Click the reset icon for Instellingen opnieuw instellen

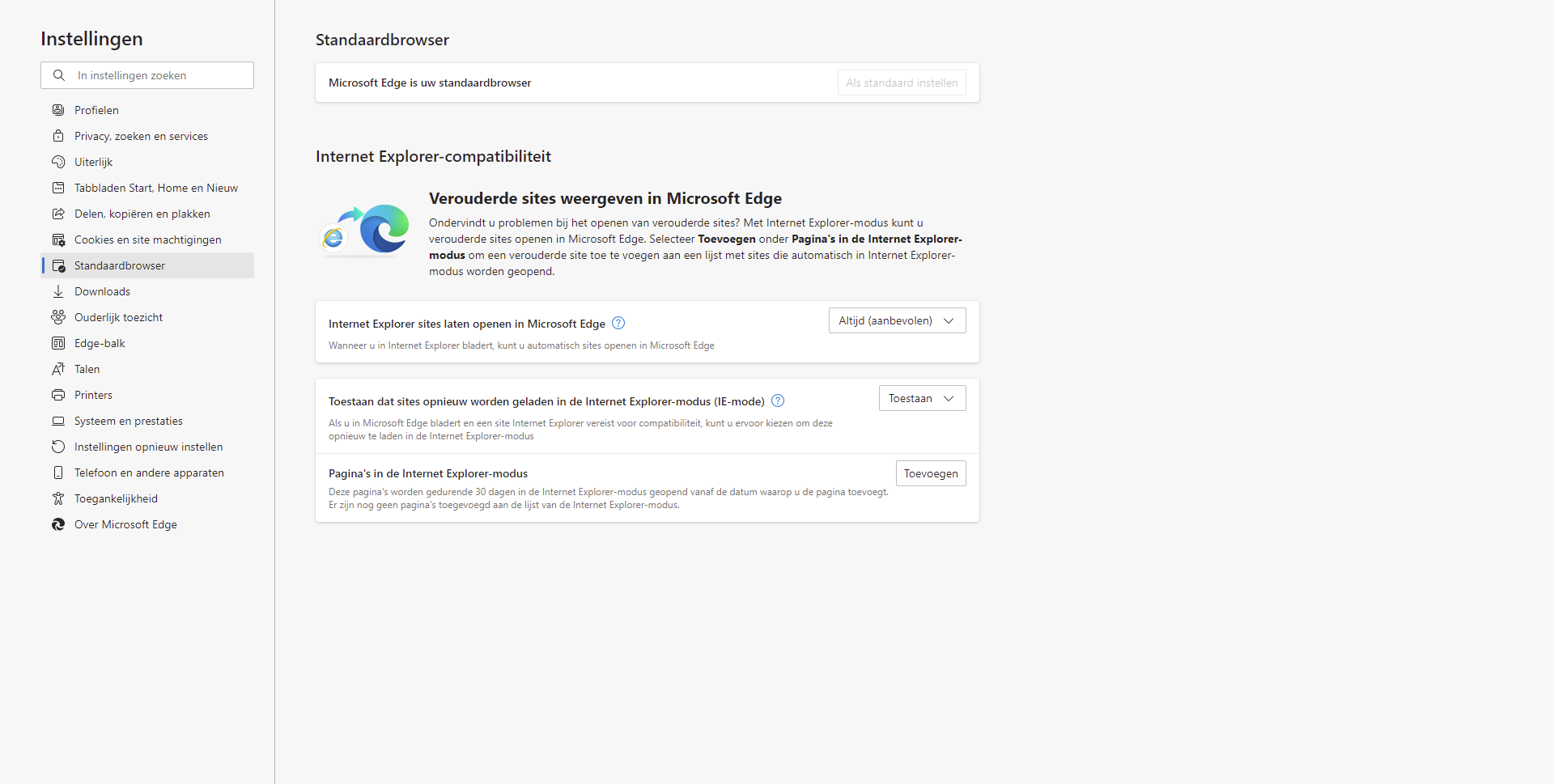pos(58,447)
